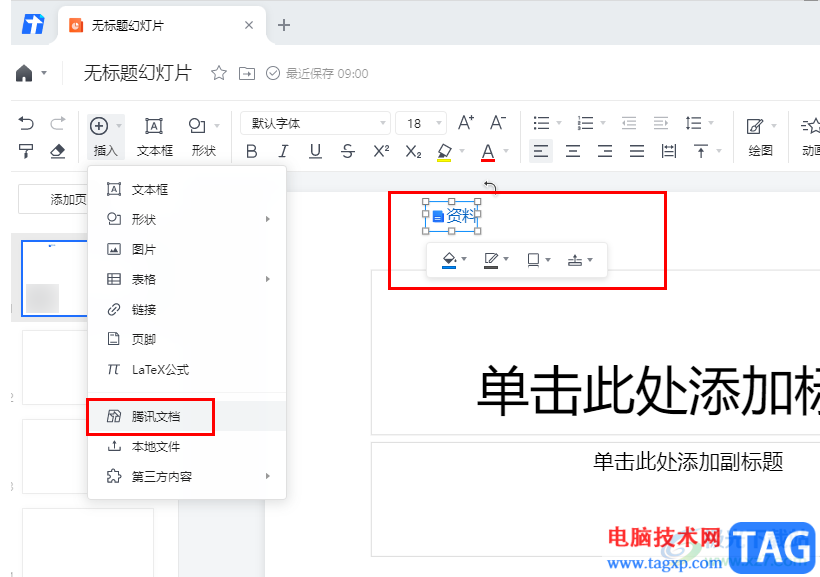
Task: Select first slide thumbnail
Action: point(54,278)
